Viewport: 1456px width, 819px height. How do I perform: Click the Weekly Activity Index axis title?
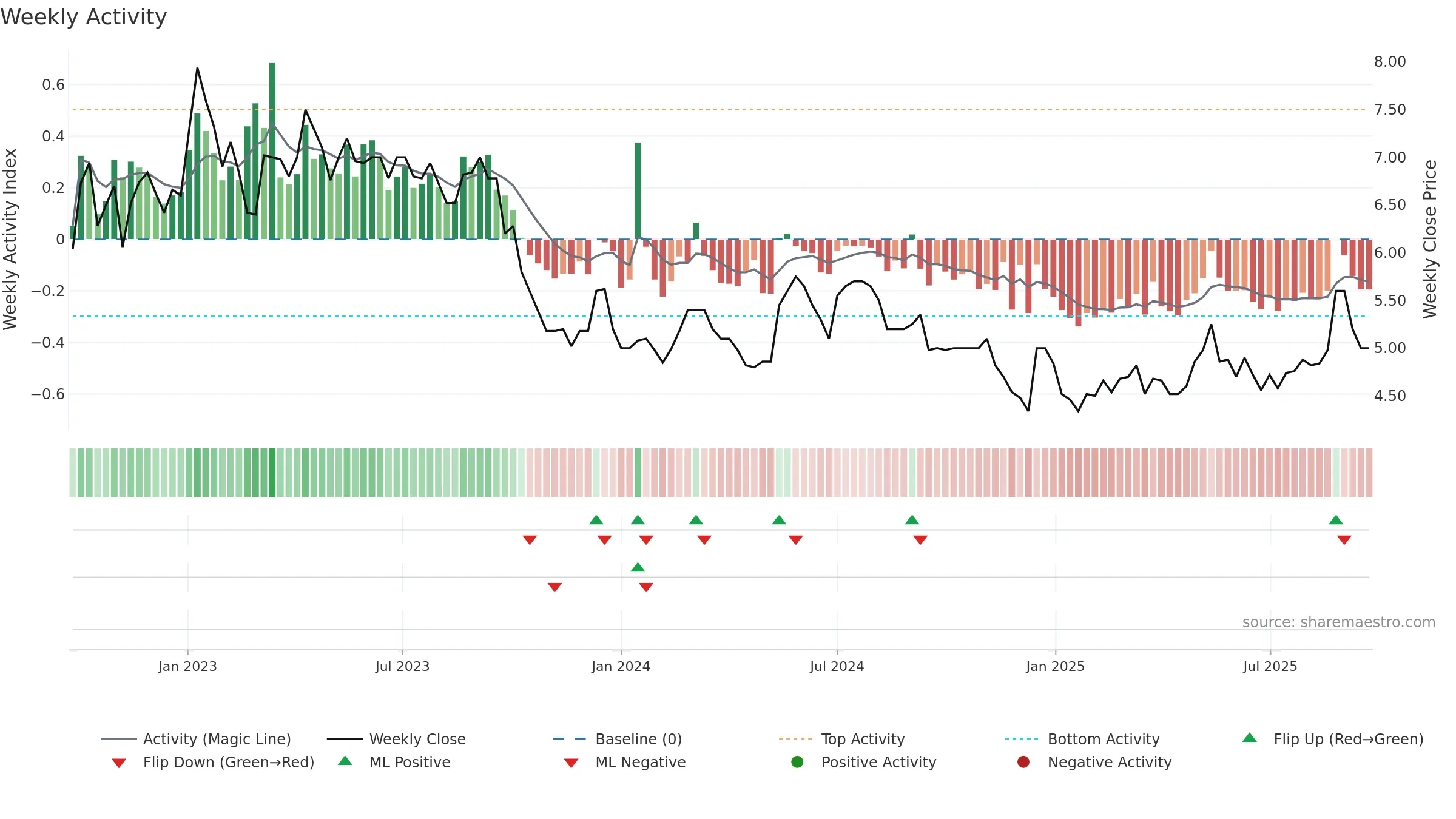pos(10,239)
